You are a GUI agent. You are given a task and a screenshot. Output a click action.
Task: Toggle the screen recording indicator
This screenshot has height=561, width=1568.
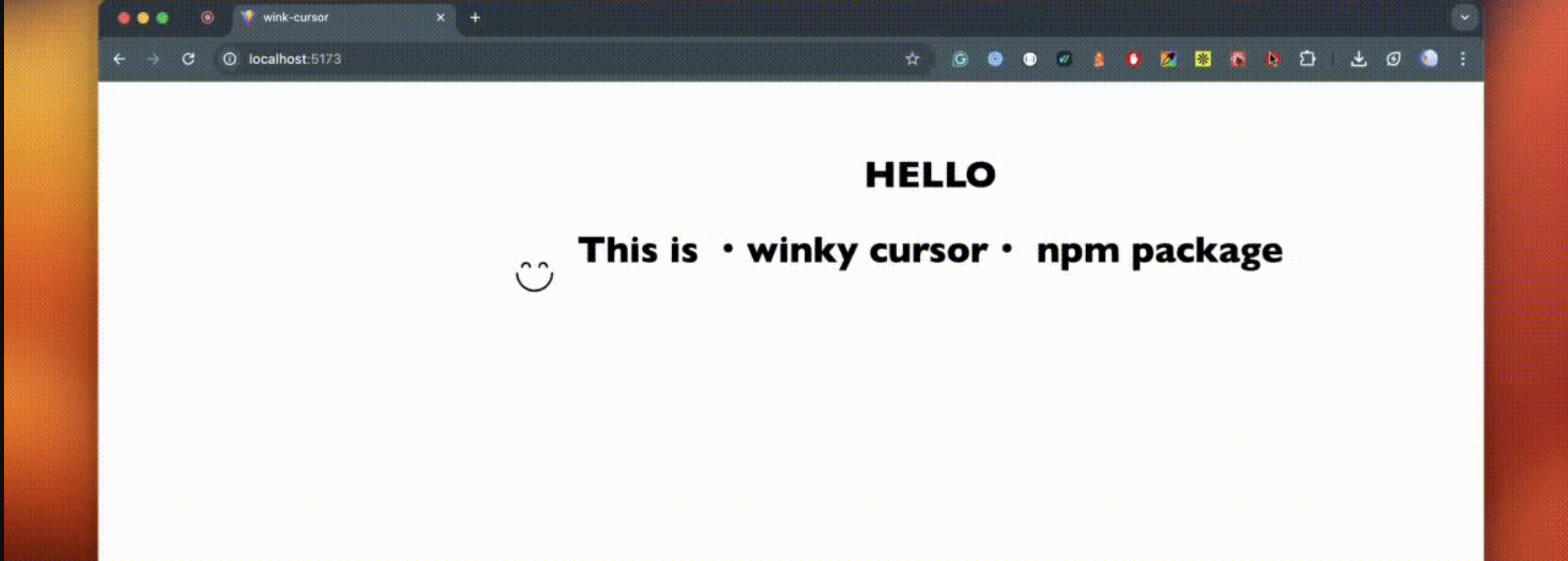(x=207, y=18)
